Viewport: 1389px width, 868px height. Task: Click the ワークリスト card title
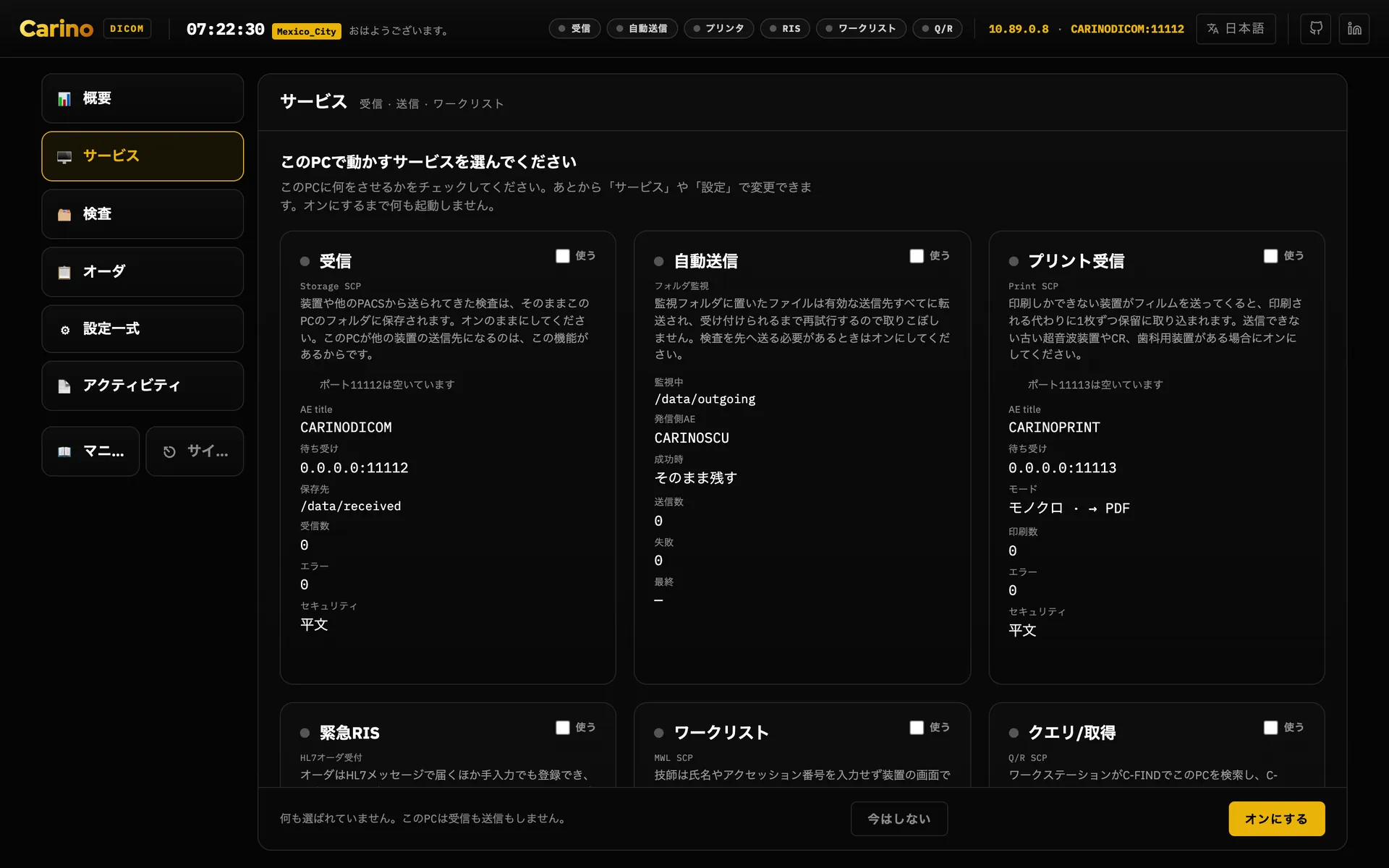tap(721, 733)
